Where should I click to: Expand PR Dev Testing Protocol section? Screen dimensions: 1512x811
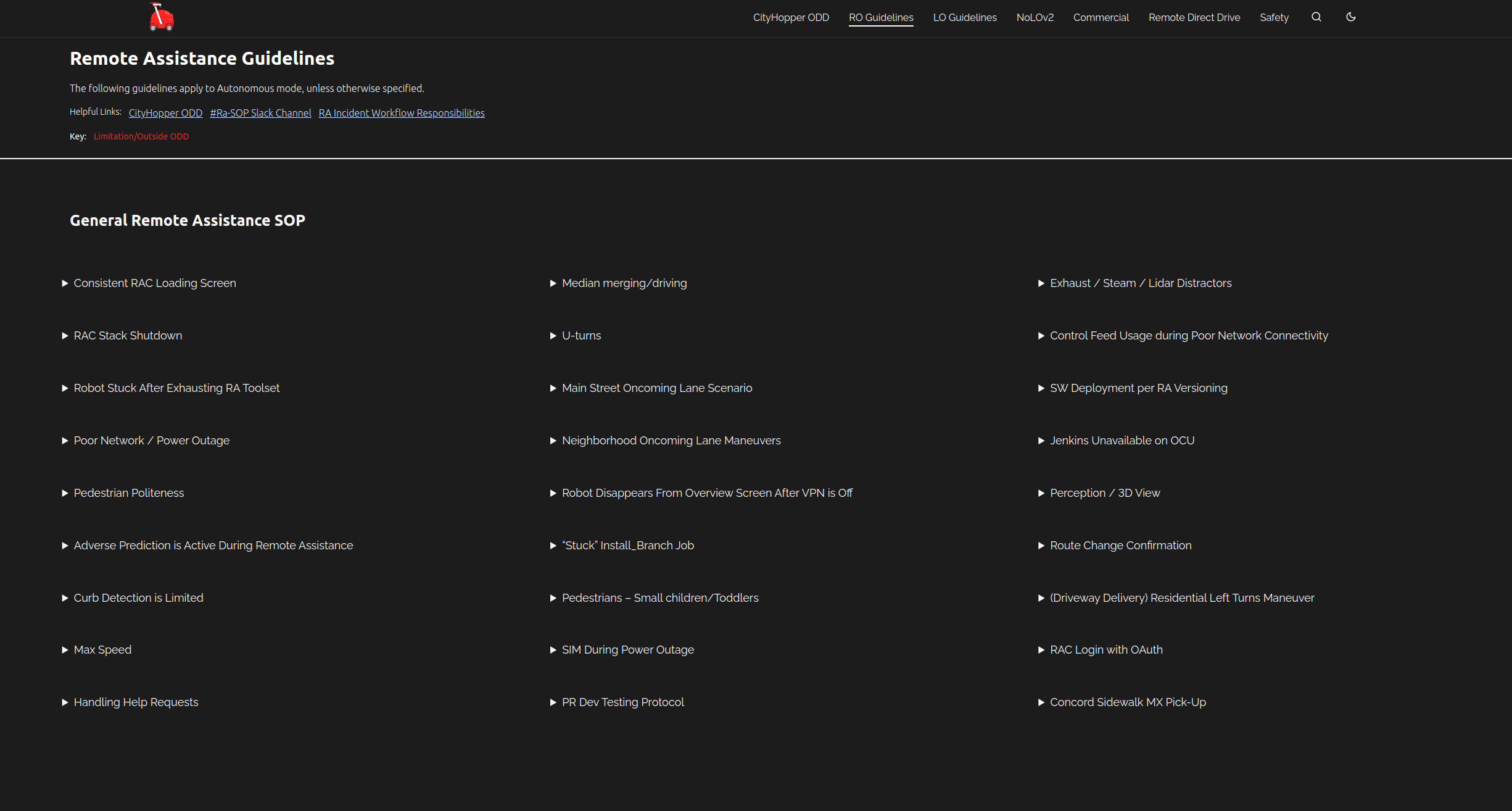click(622, 702)
